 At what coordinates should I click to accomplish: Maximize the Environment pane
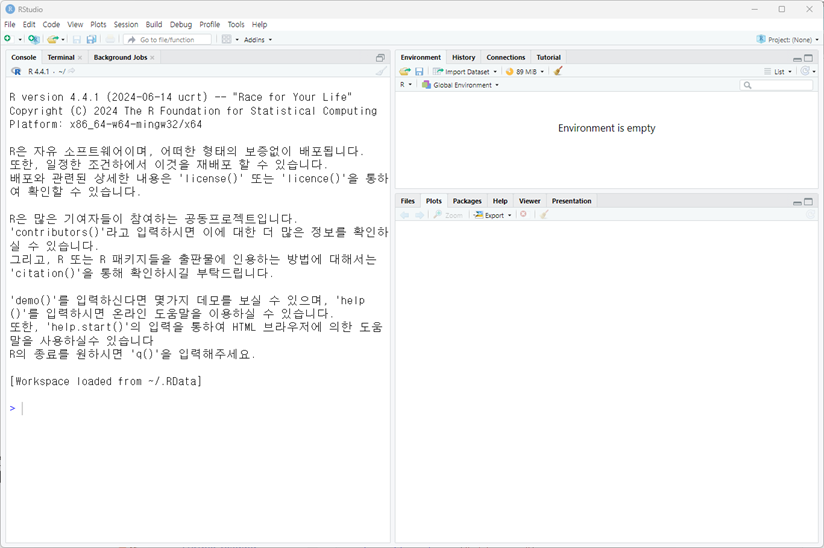point(809,58)
